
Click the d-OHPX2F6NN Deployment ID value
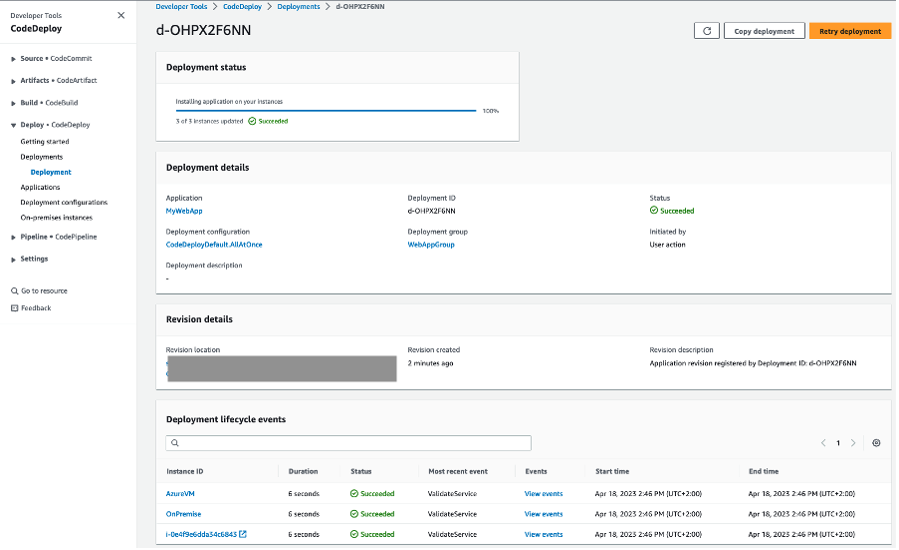click(x=432, y=212)
